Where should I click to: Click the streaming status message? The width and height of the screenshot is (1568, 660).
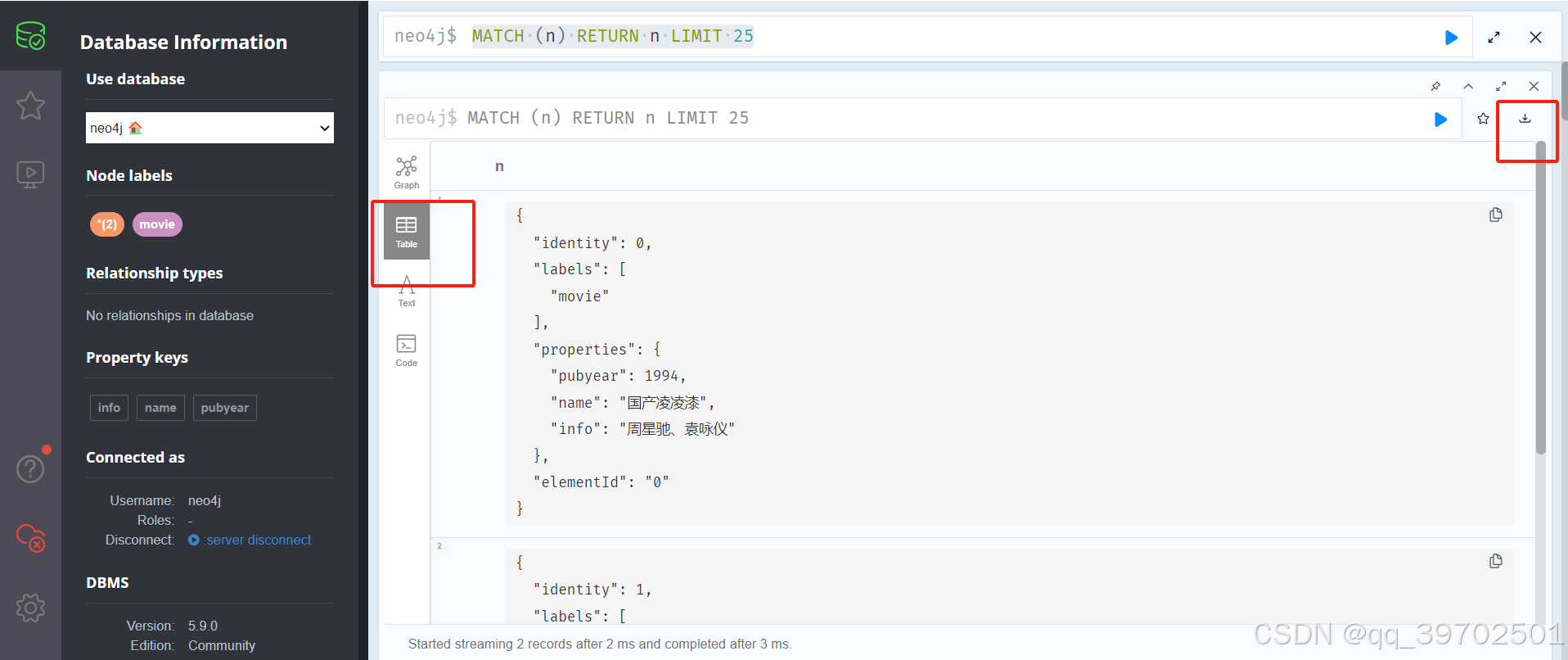click(x=600, y=644)
